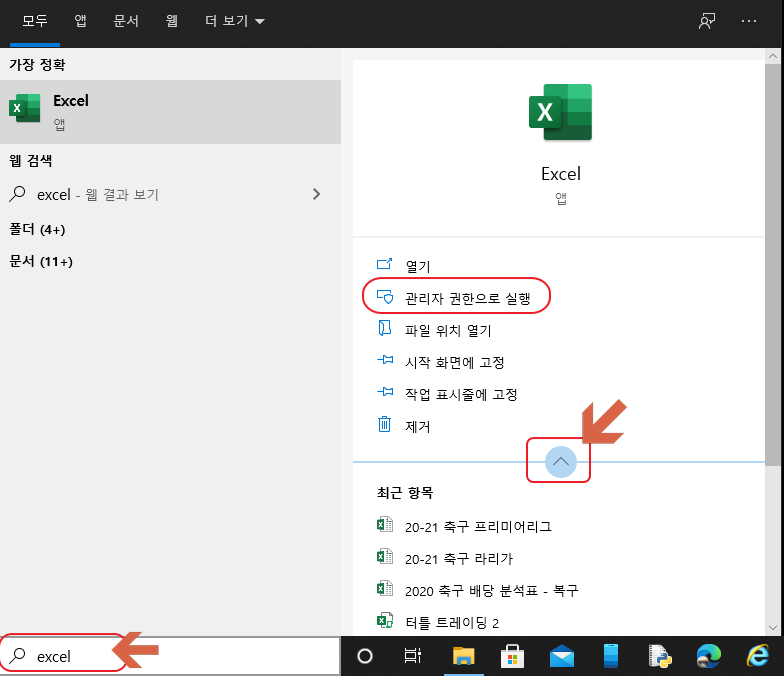Viewport: 784px width, 676px height.
Task: Expand the 문서 (11+) group
Action: click(x=41, y=262)
